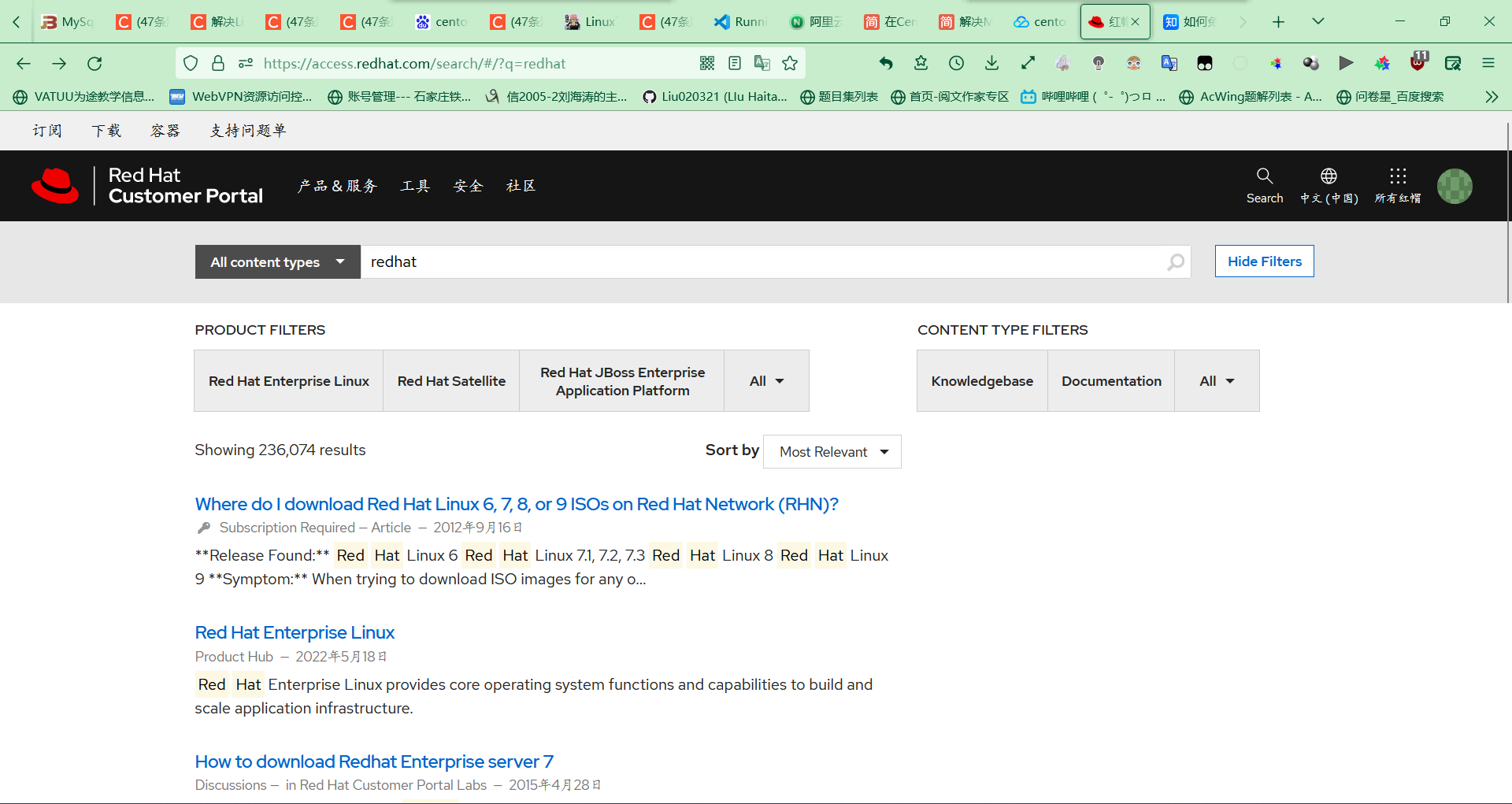Filter by JBoss Enterprise Application Platform
Viewport: 1512px width, 804px height.
[622, 381]
